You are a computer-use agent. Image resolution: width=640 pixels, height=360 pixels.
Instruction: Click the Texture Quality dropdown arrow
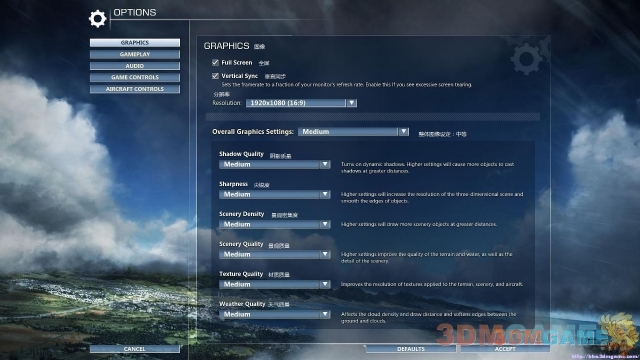coord(325,284)
